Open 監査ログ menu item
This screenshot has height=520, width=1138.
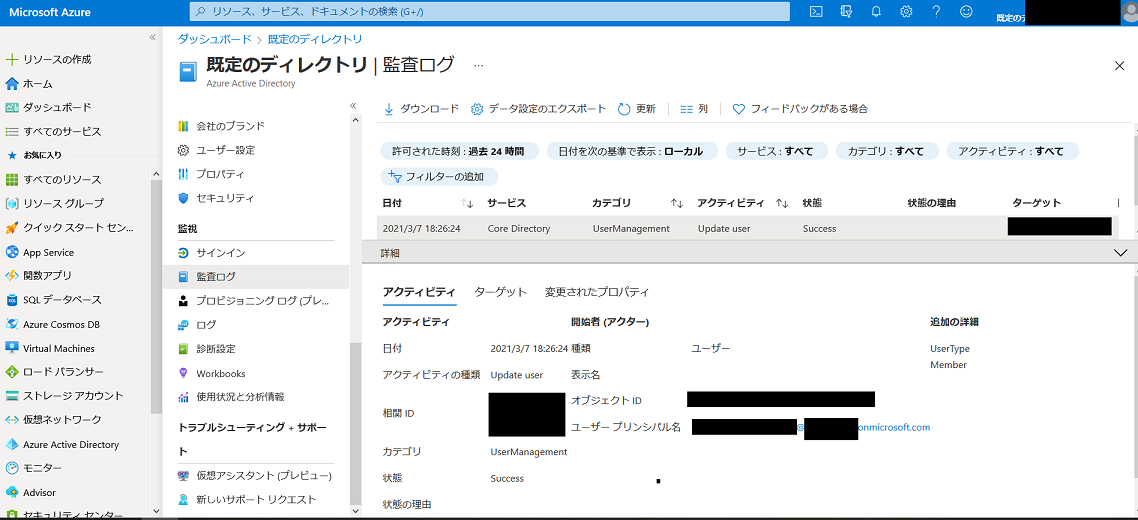tap(255, 277)
